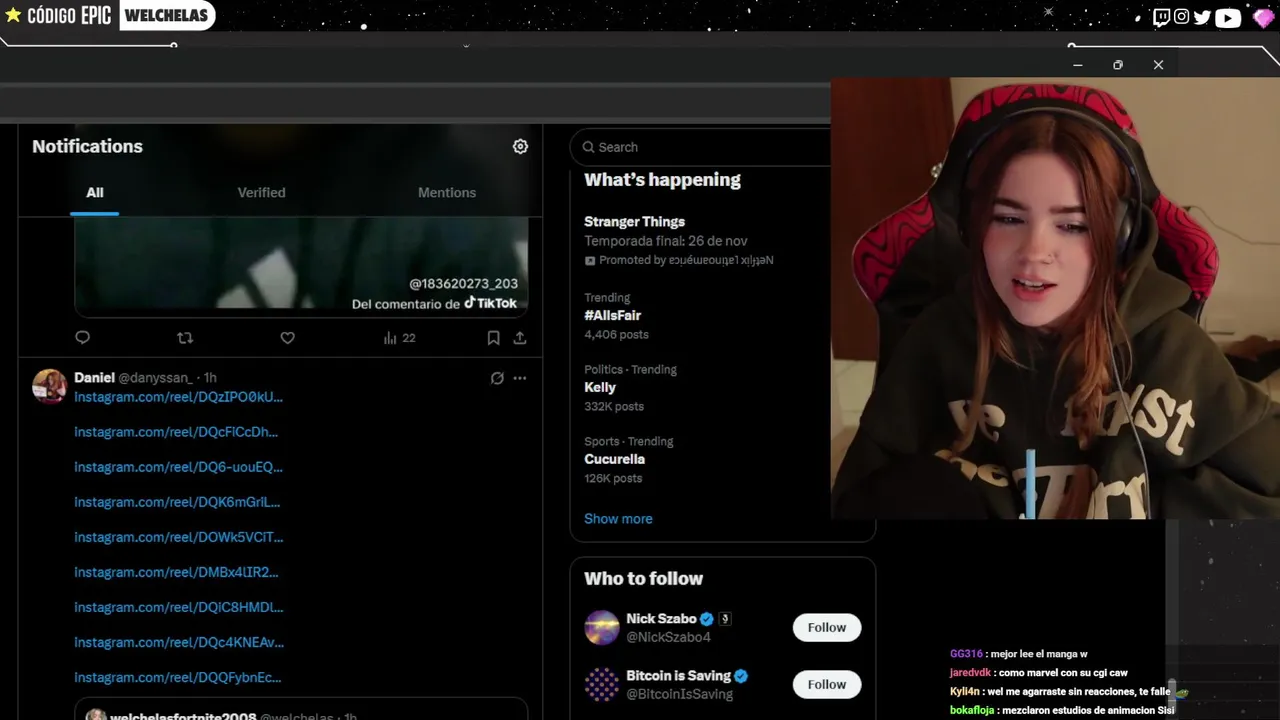The height and width of the screenshot is (720, 1280).
Task: Open the Instagram reel link DQ6-uouEQ
Action: coord(178,467)
